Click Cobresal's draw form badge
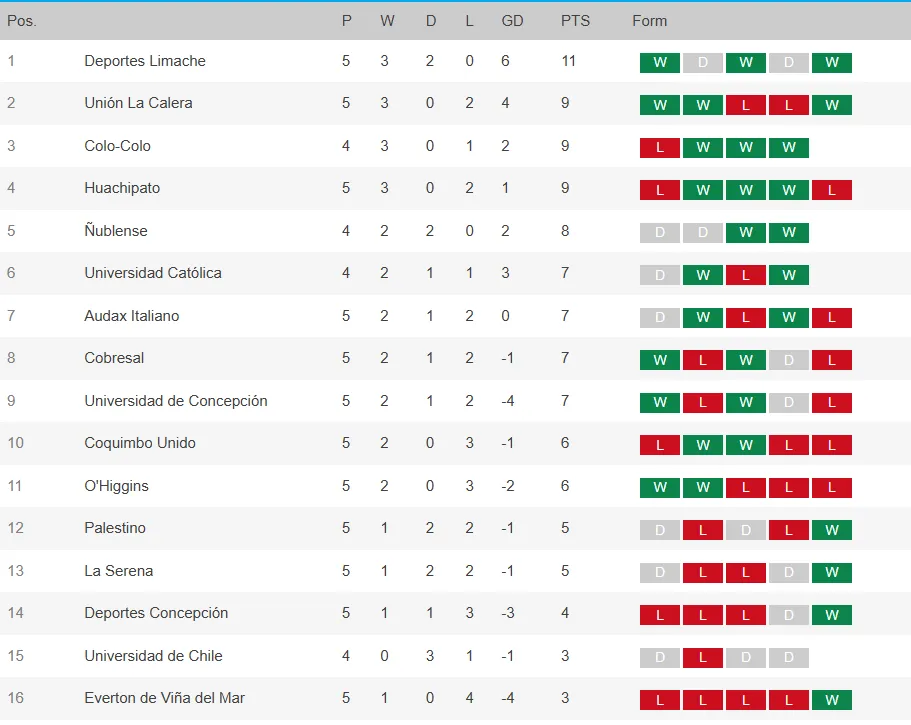This screenshot has width=911, height=725. (789, 360)
